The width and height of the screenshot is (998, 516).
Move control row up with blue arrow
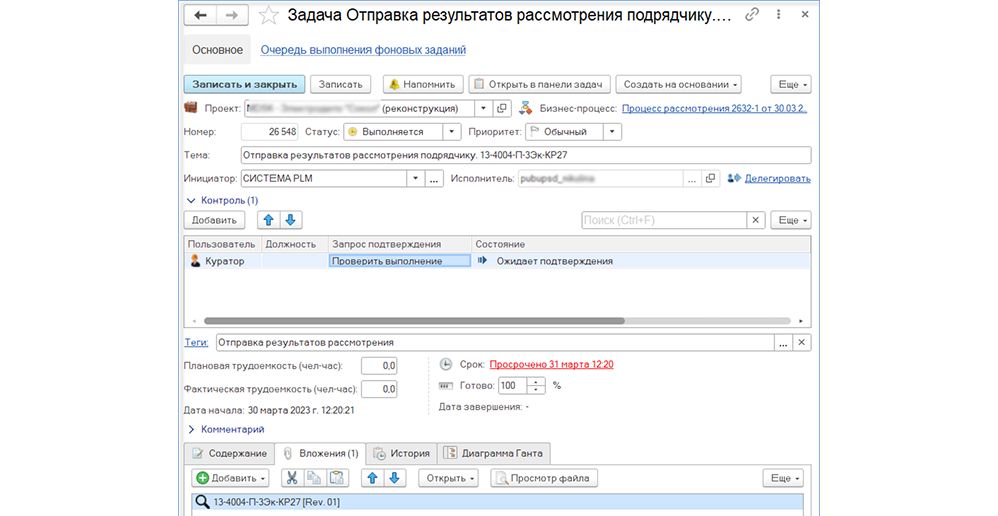coord(268,220)
